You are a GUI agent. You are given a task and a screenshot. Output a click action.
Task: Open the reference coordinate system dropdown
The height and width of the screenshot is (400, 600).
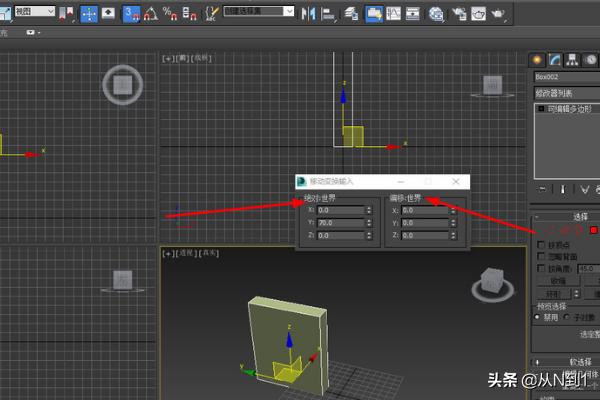[x=34, y=11]
